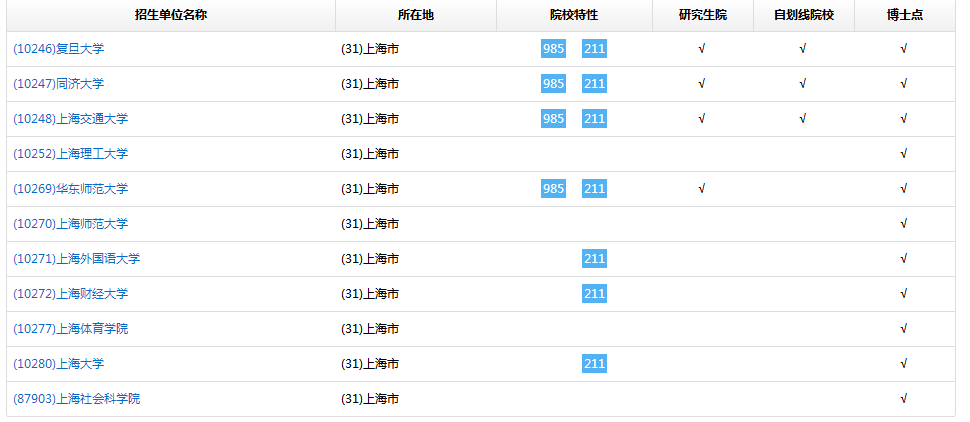Click the 211 badge for 复旦大学
The image size is (970, 422).
pos(594,49)
